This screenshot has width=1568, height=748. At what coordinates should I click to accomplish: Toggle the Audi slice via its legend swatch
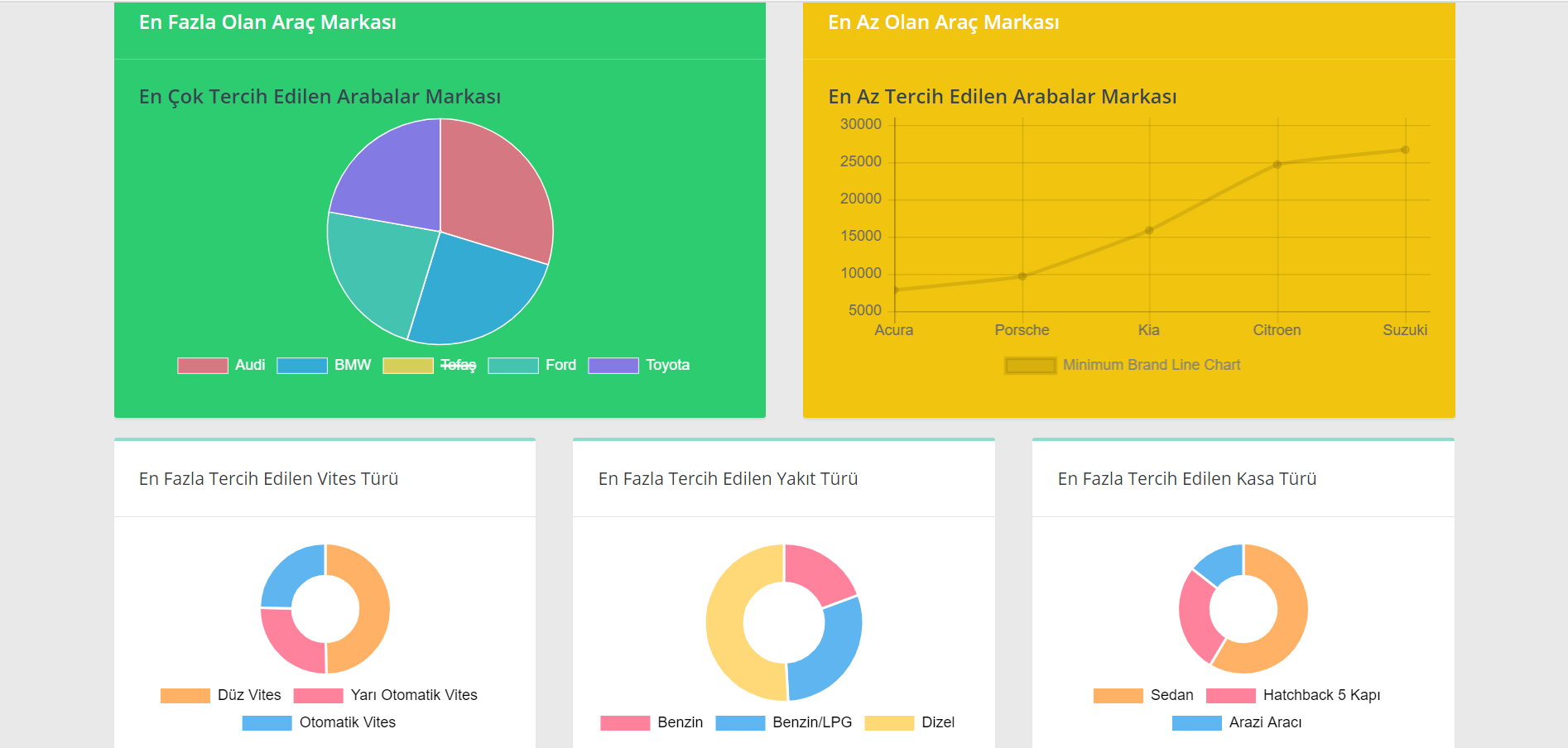pos(201,365)
